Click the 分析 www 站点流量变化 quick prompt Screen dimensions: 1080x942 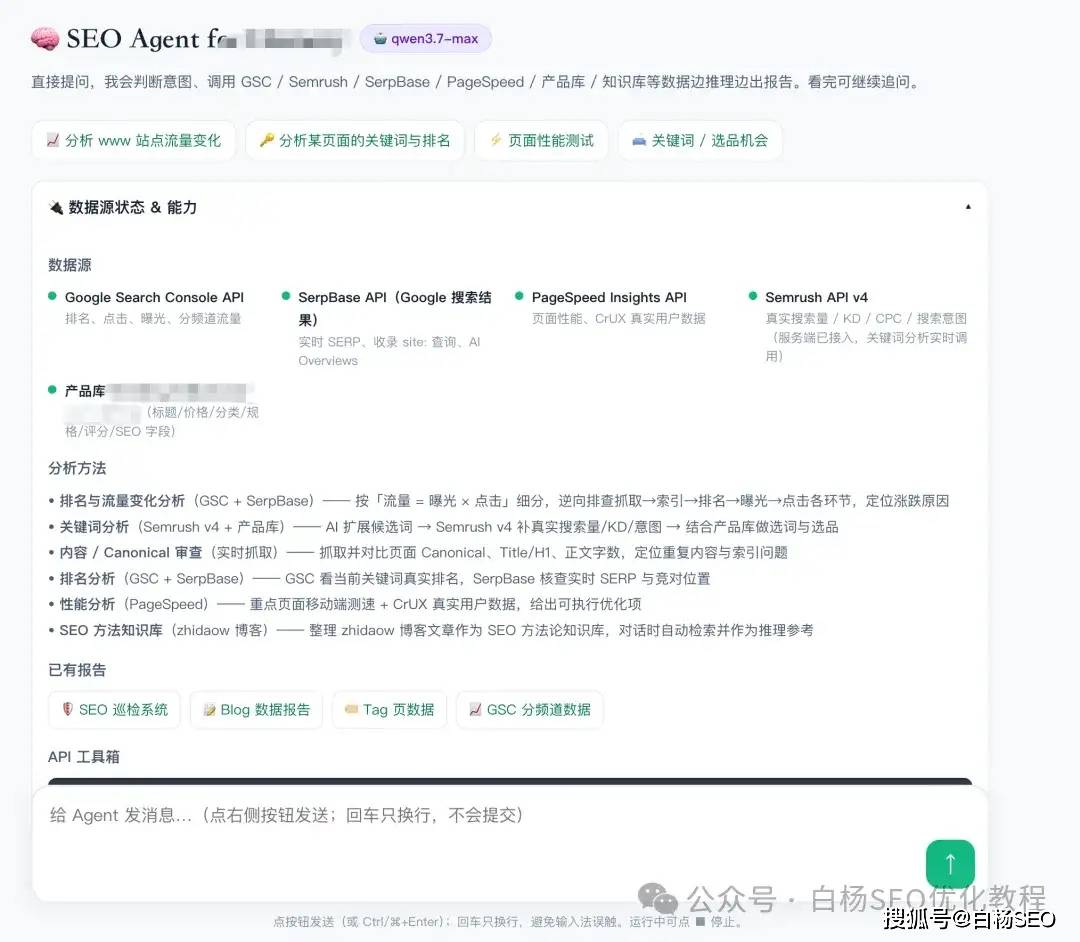tap(134, 140)
